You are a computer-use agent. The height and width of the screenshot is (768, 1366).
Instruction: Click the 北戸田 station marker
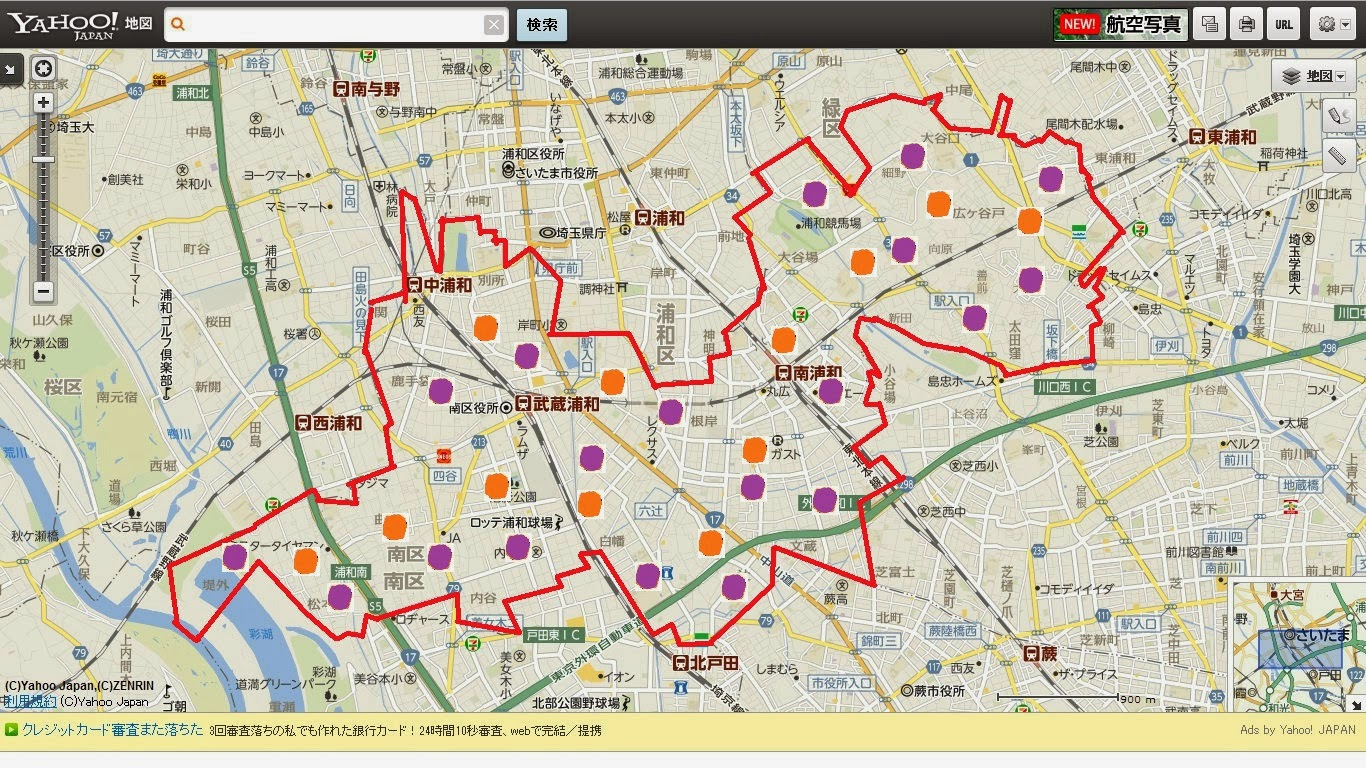pyautogui.click(x=705, y=662)
